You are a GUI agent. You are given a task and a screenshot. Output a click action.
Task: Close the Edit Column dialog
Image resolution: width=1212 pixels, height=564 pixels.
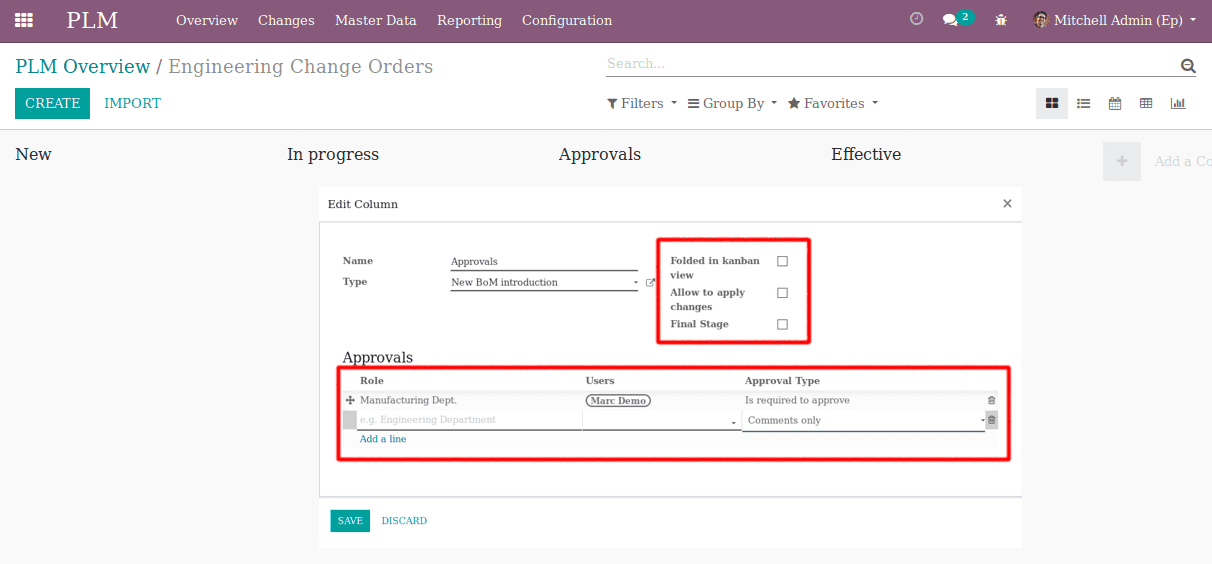click(x=1007, y=203)
